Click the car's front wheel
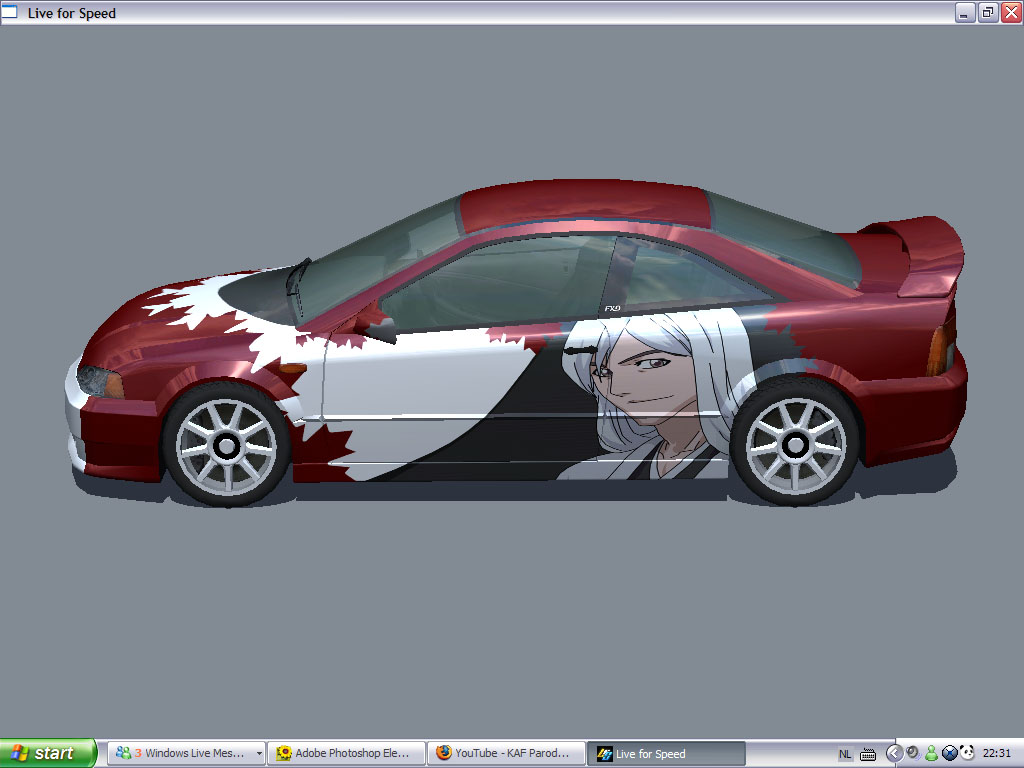The image size is (1024, 768). [227, 446]
